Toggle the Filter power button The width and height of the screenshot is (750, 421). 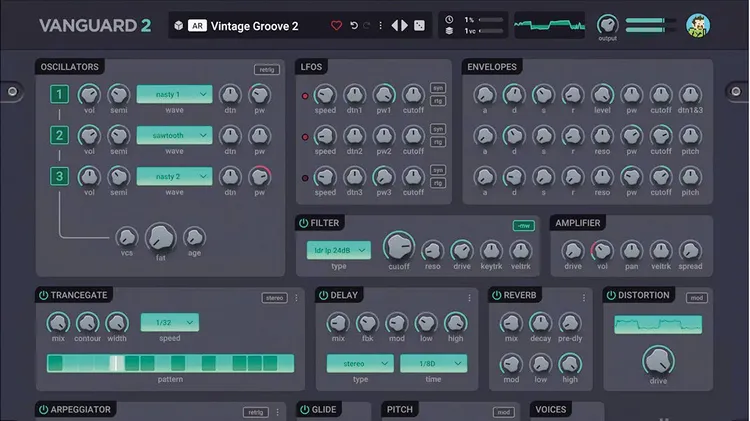pyautogui.click(x=303, y=223)
